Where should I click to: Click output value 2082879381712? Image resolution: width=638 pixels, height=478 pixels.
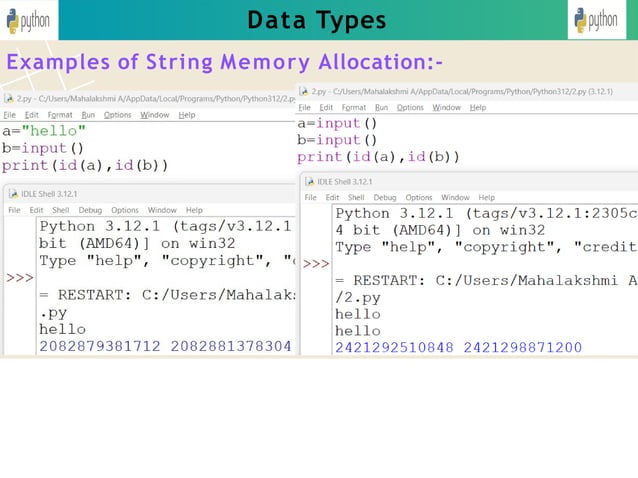point(100,346)
